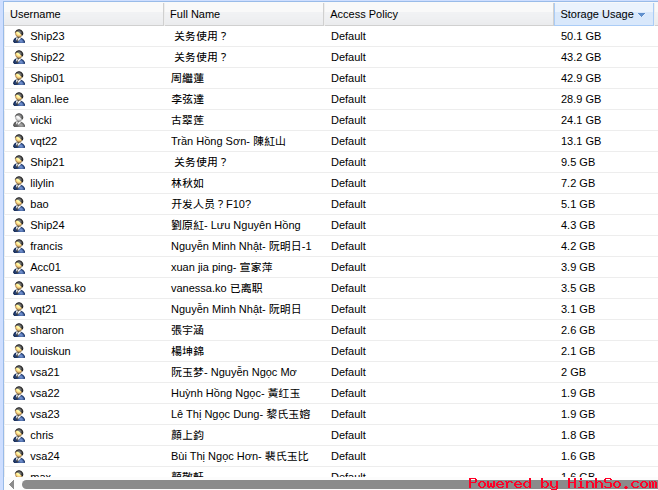Click the user icon for louiskun
The height and width of the screenshot is (490, 658).
[x=19, y=351]
